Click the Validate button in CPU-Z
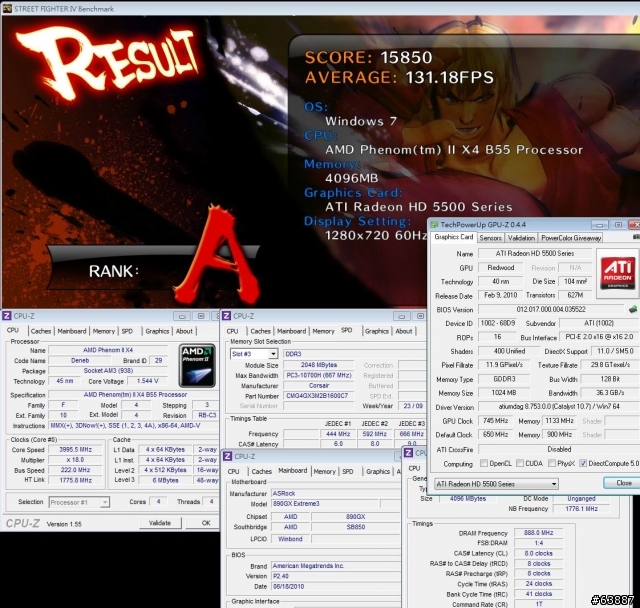The height and width of the screenshot is (608, 640). (x=160, y=523)
